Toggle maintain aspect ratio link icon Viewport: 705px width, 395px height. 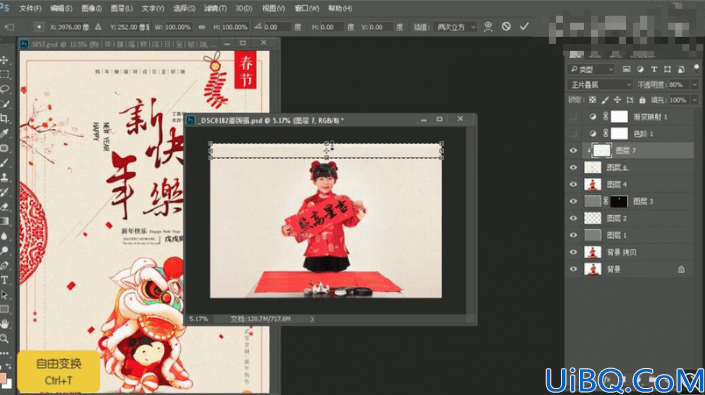[x=202, y=27]
